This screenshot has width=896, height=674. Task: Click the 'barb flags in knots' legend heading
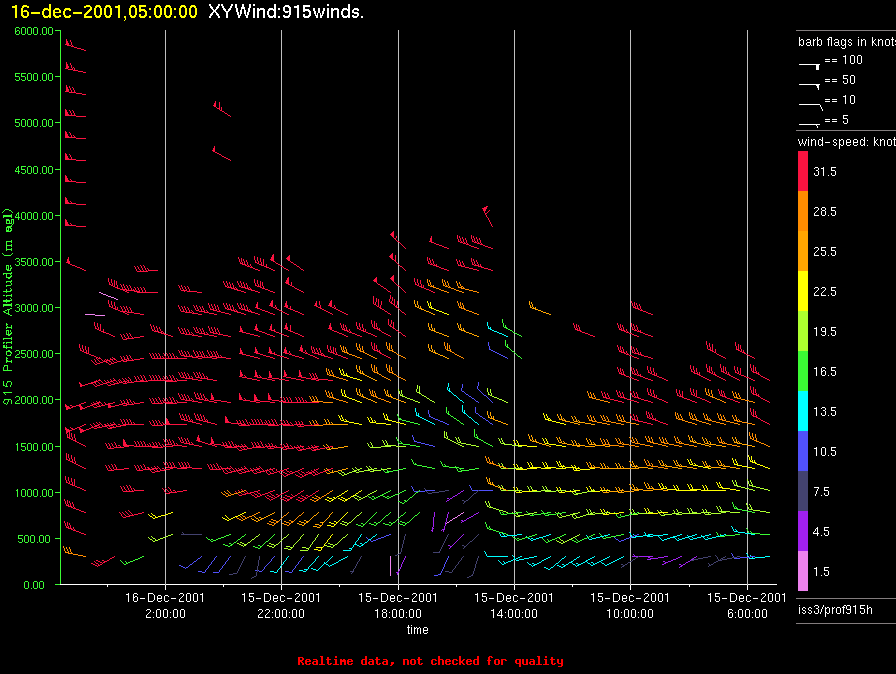click(847, 42)
